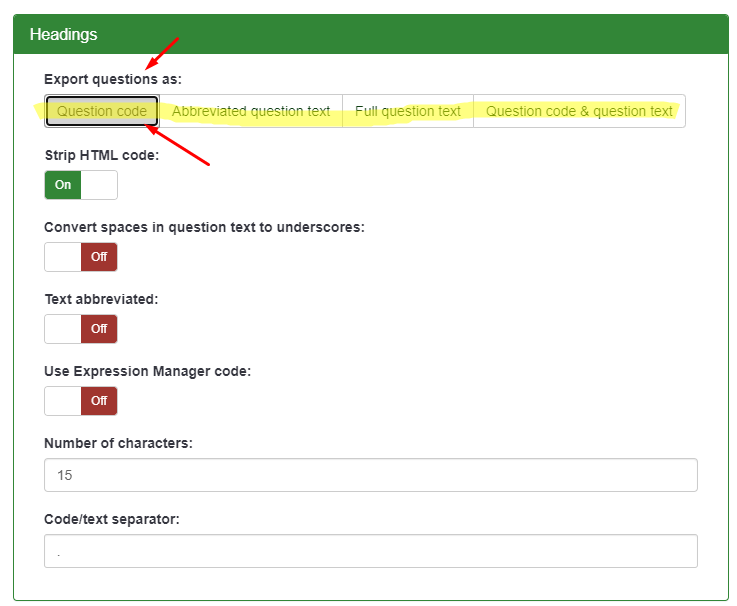The image size is (737, 606).
Task: Focus the Code/text separator input field
Action: [x=370, y=551]
